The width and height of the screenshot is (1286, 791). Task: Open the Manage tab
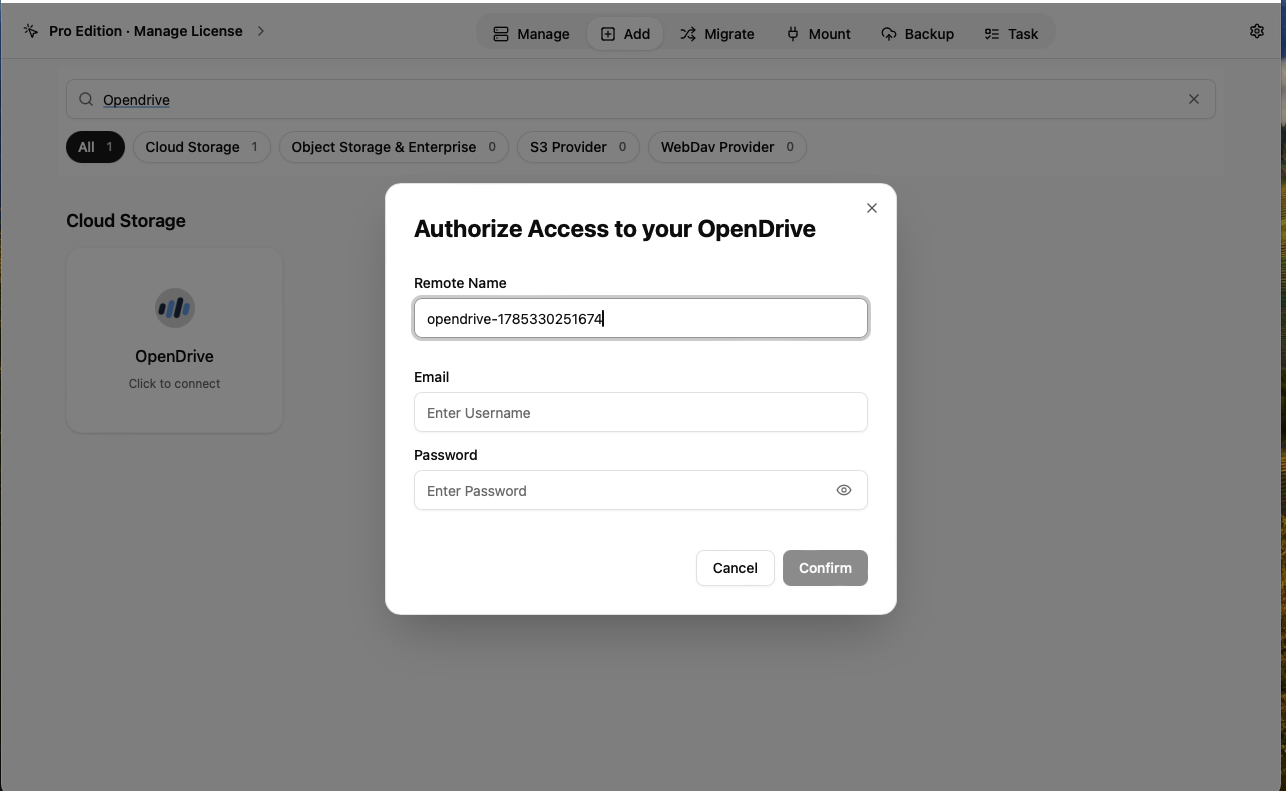click(531, 34)
